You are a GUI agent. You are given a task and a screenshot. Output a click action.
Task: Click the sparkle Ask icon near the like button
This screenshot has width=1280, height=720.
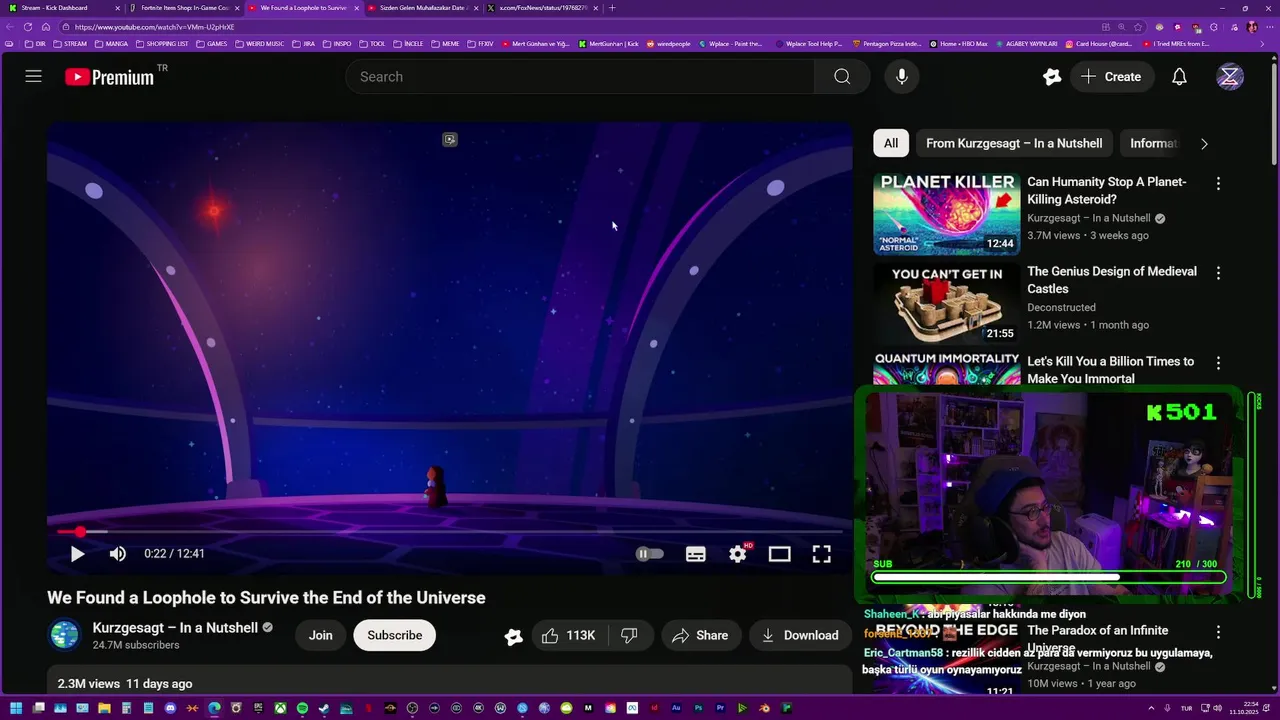tap(514, 636)
